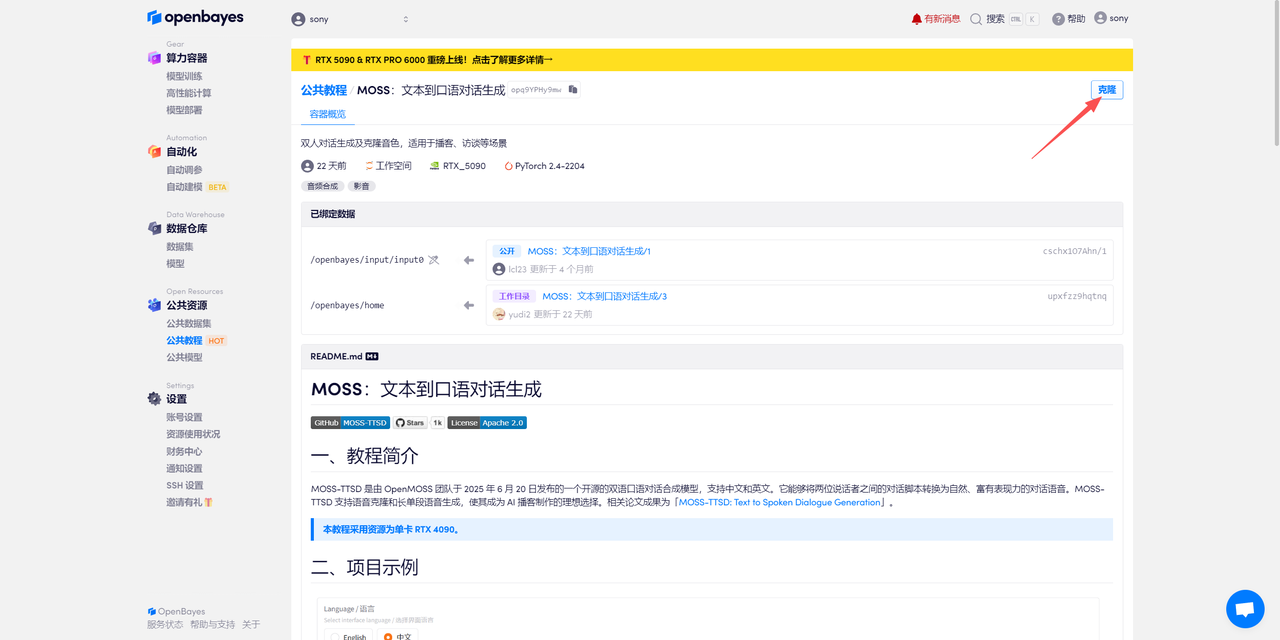Image resolution: width=1280 pixels, height=640 pixels.
Task: Click the directory ID upxfzz9hqtnq
Action: [1077, 296]
